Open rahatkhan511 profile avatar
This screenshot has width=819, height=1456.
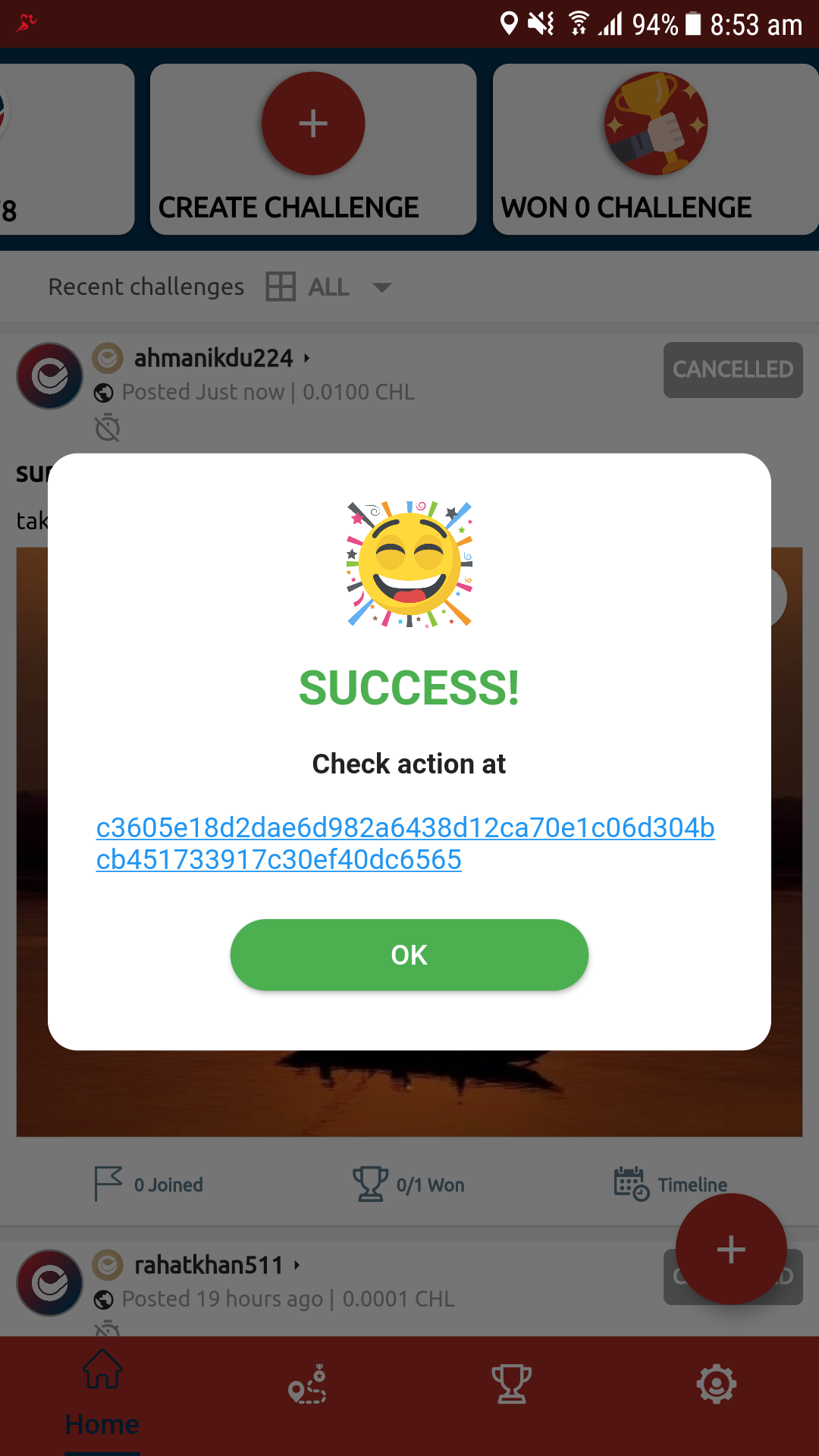pos(50,1283)
